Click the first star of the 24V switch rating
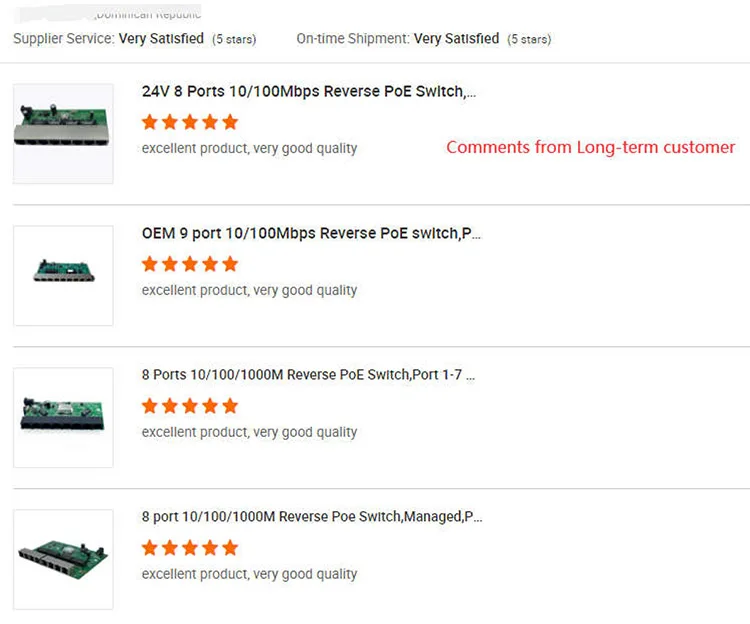The image size is (750, 624). pyautogui.click(x=150, y=122)
